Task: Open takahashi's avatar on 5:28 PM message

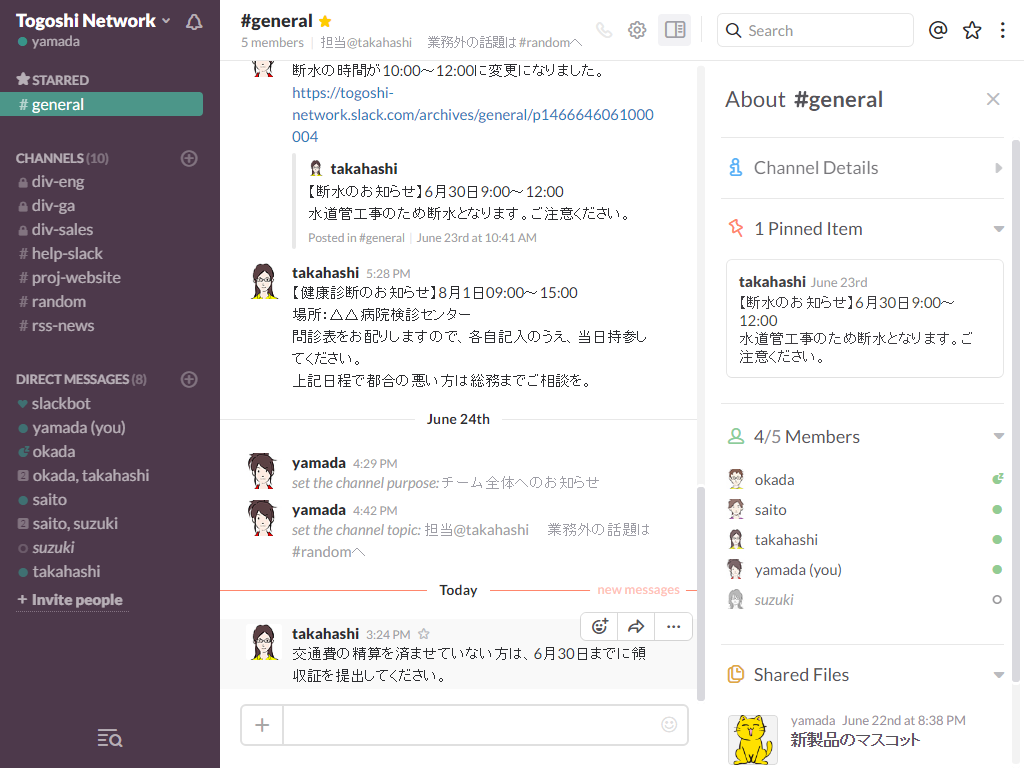Action: 264,281
